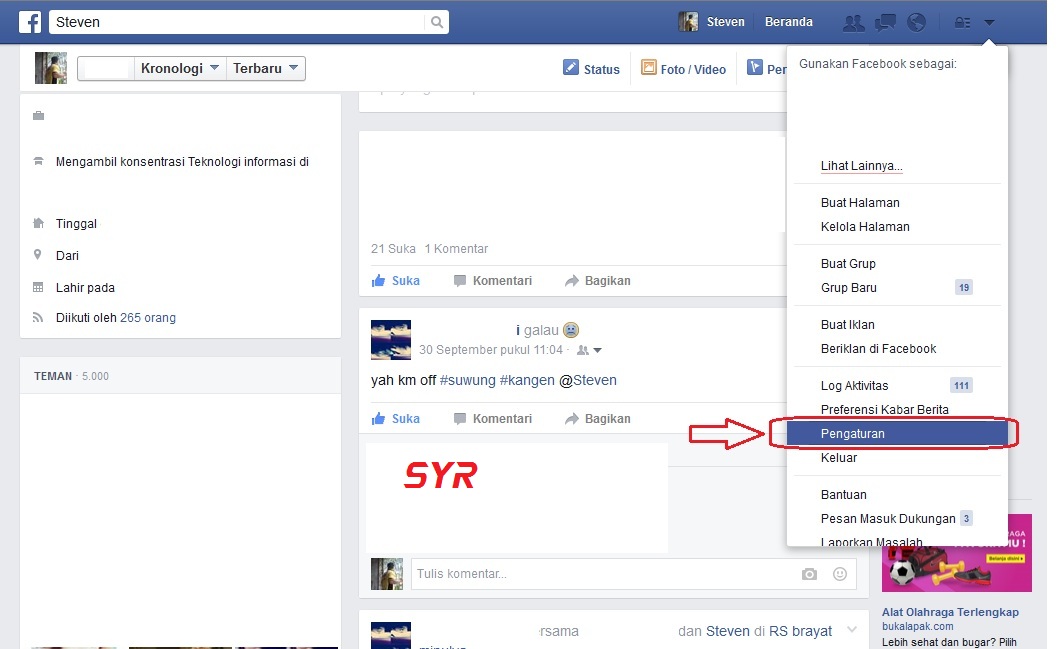1059x649 pixels.
Task: Click the search magnifier icon
Action: tap(437, 22)
